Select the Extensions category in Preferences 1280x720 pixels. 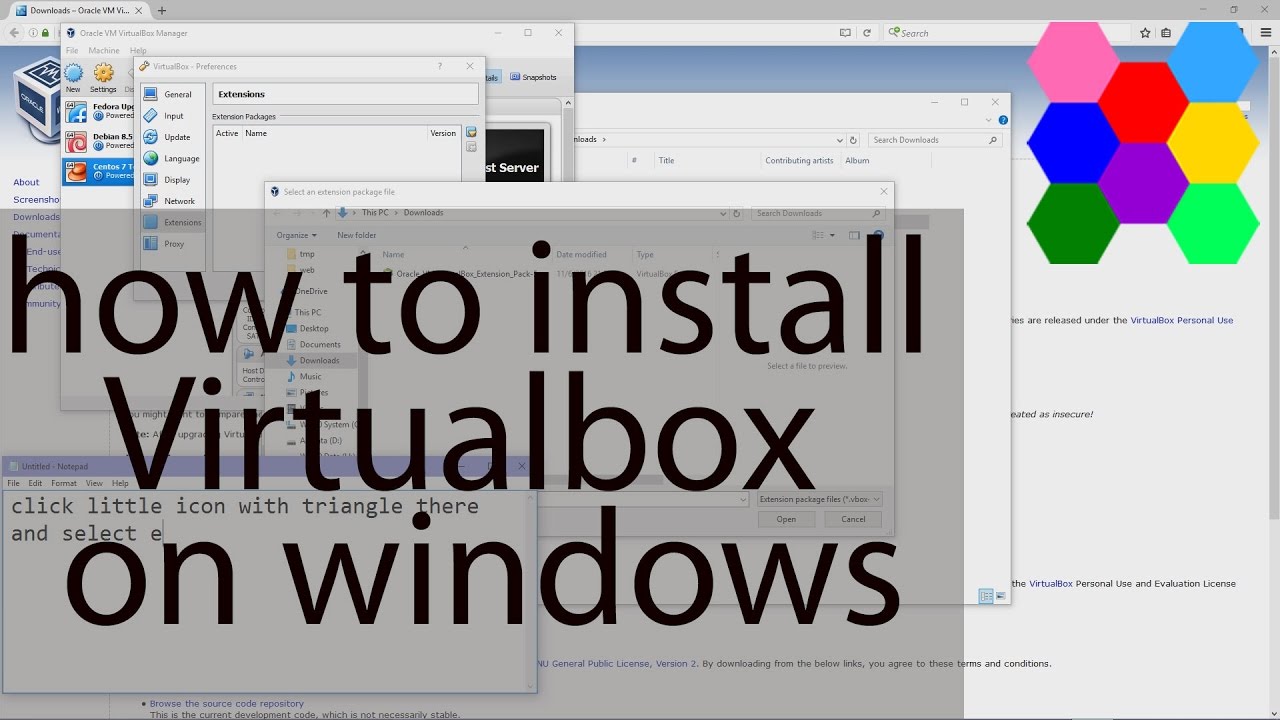tap(172, 222)
